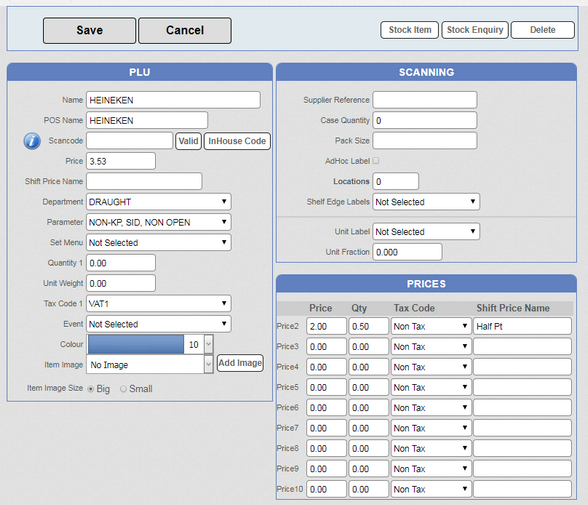Viewport: 588px width, 505px height.
Task: Click the Colour value 10
Action: 194,345
